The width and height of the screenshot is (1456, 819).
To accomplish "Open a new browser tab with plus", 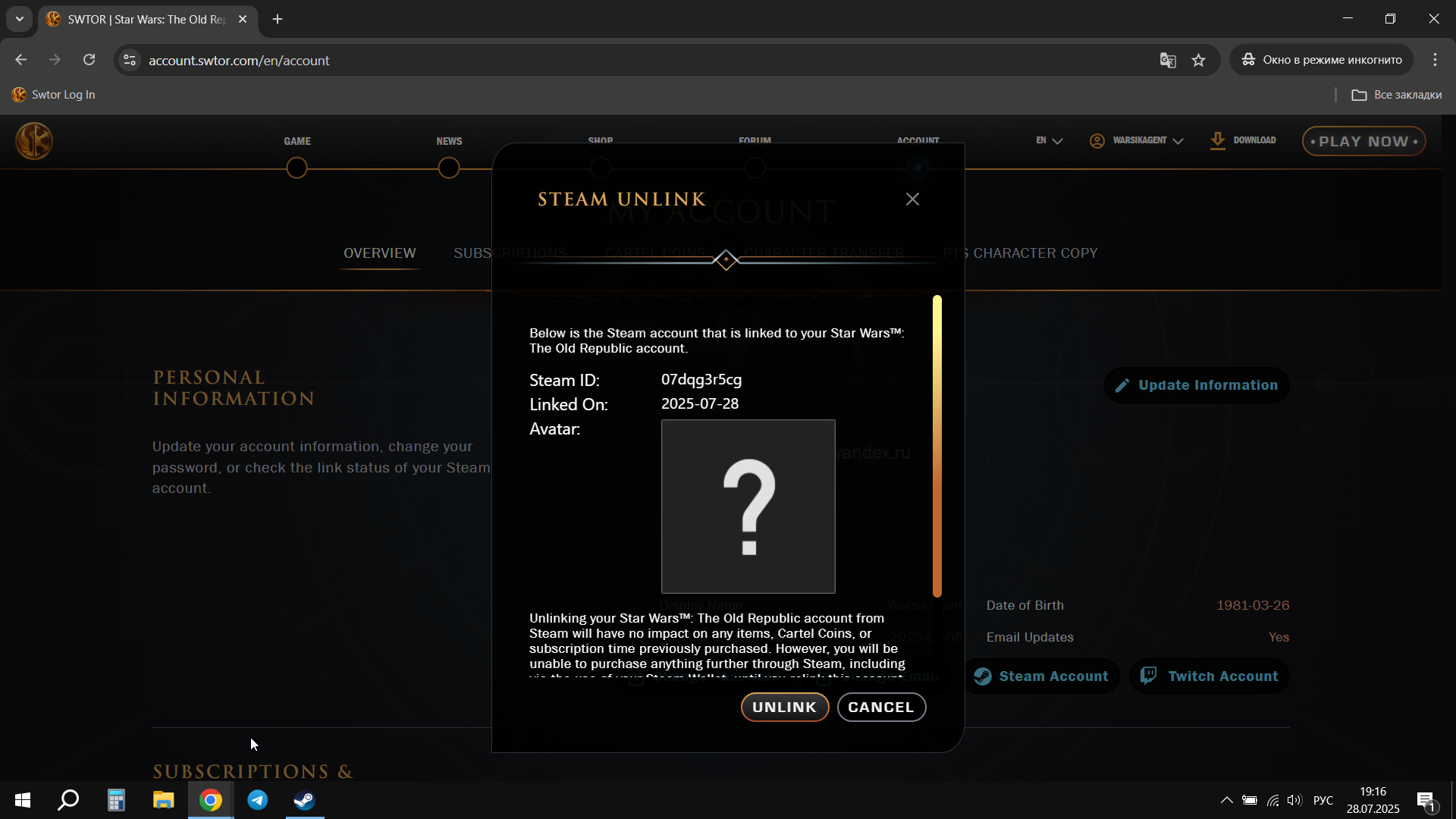I will 278,19.
